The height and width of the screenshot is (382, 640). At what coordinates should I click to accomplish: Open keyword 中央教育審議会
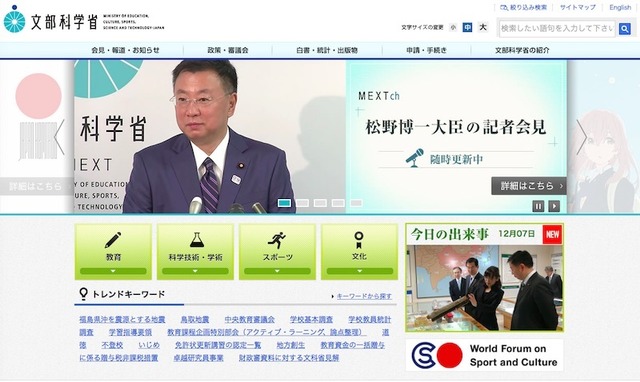pos(249,320)
